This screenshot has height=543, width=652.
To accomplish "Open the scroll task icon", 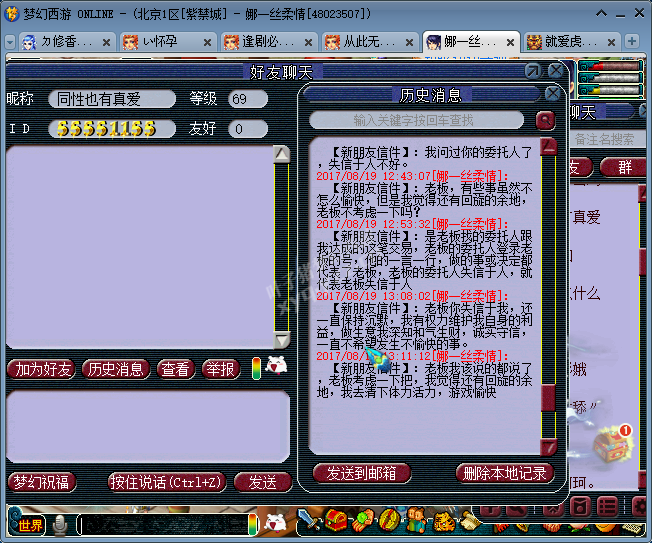I will pos(471,520).
